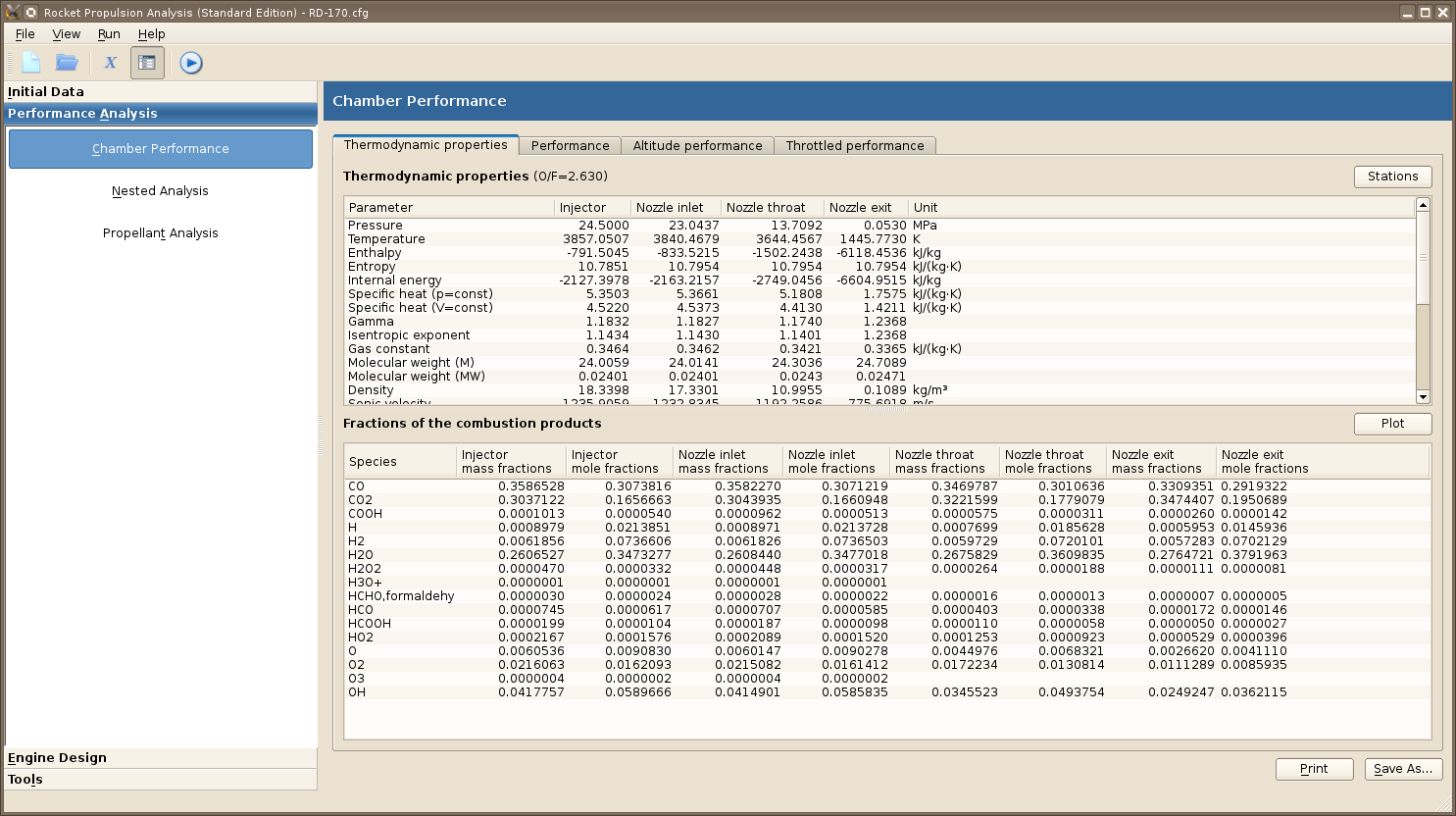Screen dimensions: 1456x816
Task: Select the HO2 species row
Action: [887, 637]
